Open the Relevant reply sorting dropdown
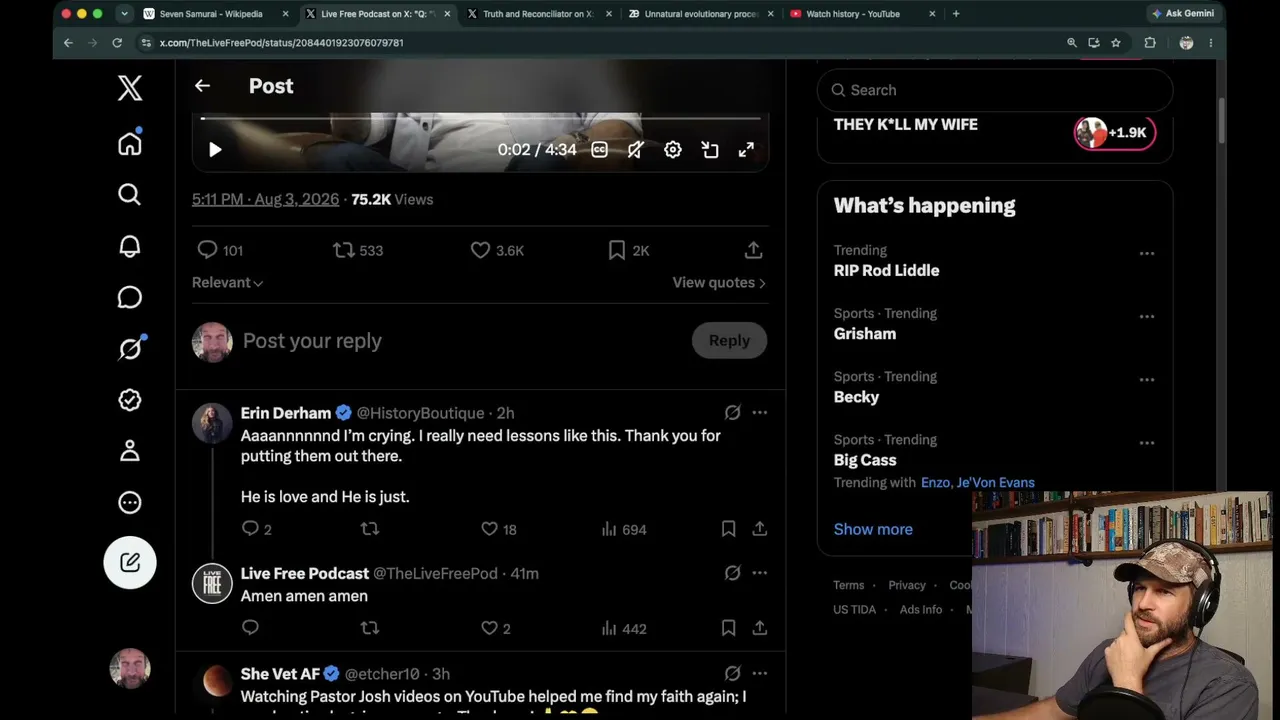Screen dimensions: 1280x720 (228, 283)
